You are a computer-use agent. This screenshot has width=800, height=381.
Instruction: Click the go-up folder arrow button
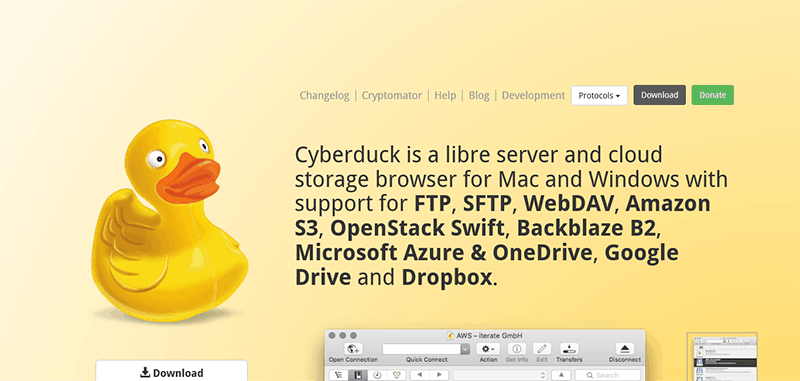(561, 375)
